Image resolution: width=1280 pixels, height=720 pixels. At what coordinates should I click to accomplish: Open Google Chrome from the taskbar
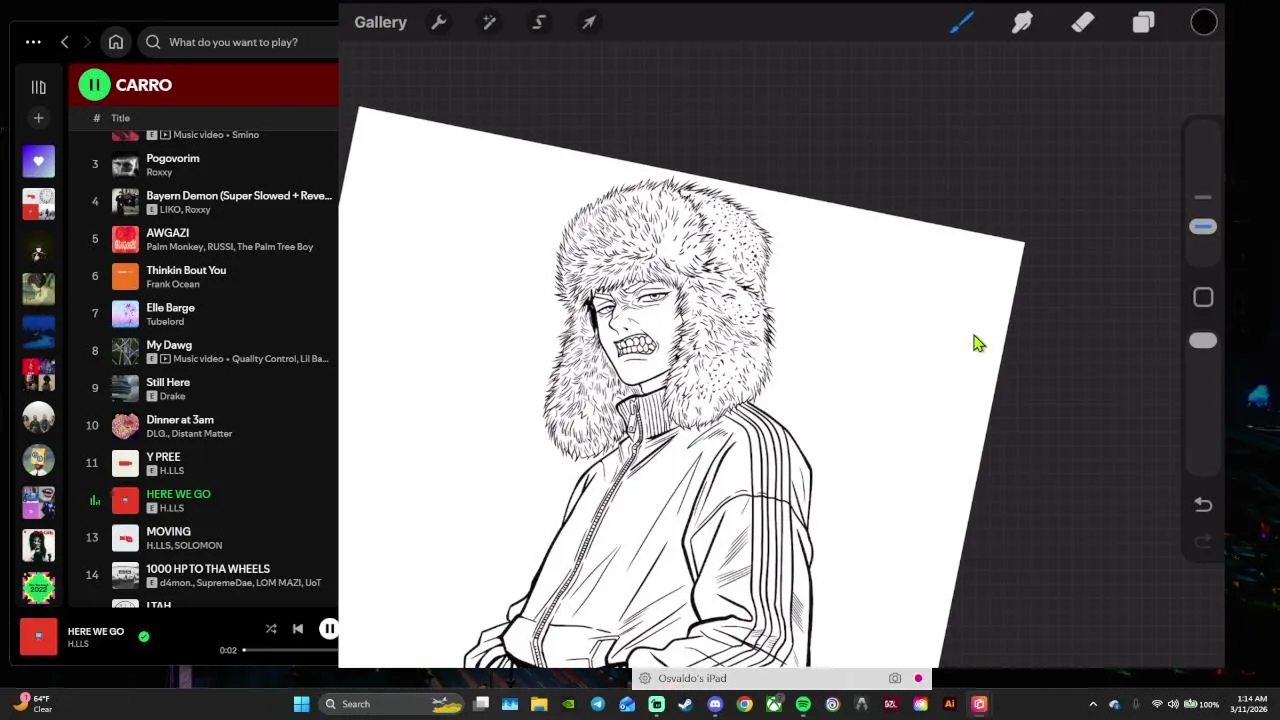(744, 704)
